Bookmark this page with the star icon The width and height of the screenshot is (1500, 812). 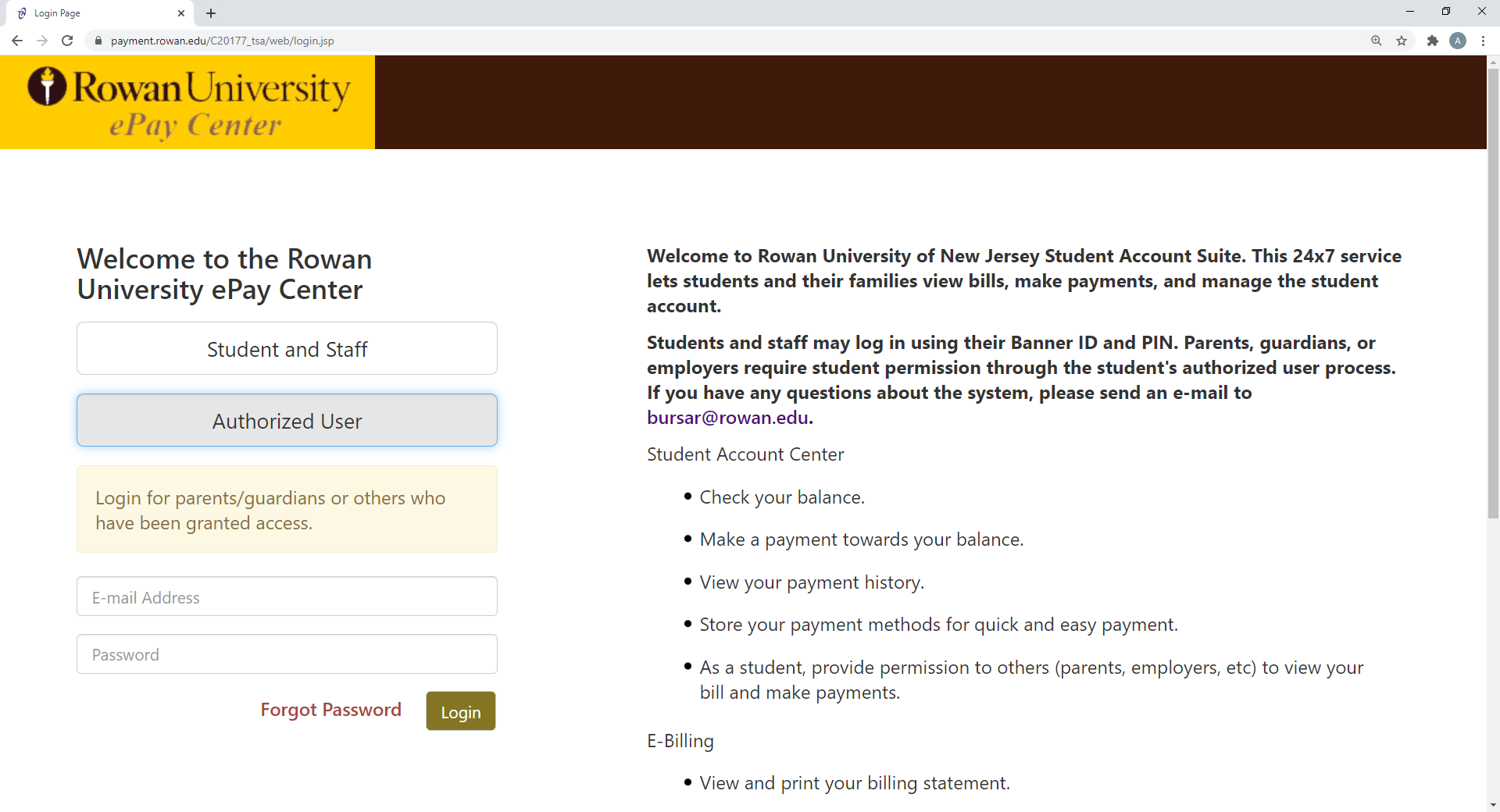pos(1402,41)
